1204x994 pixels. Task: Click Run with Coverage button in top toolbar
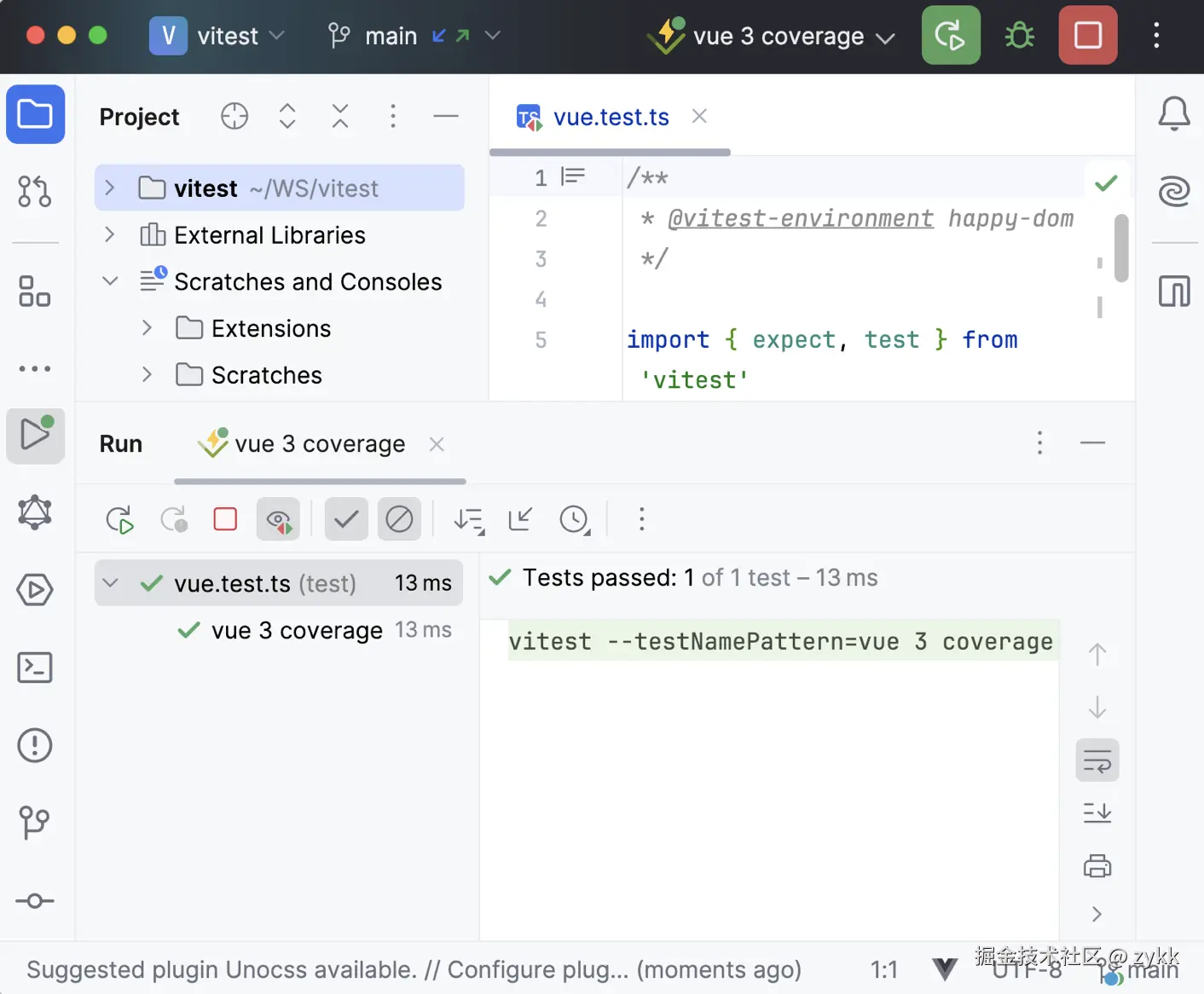click(x=951, y=35)
